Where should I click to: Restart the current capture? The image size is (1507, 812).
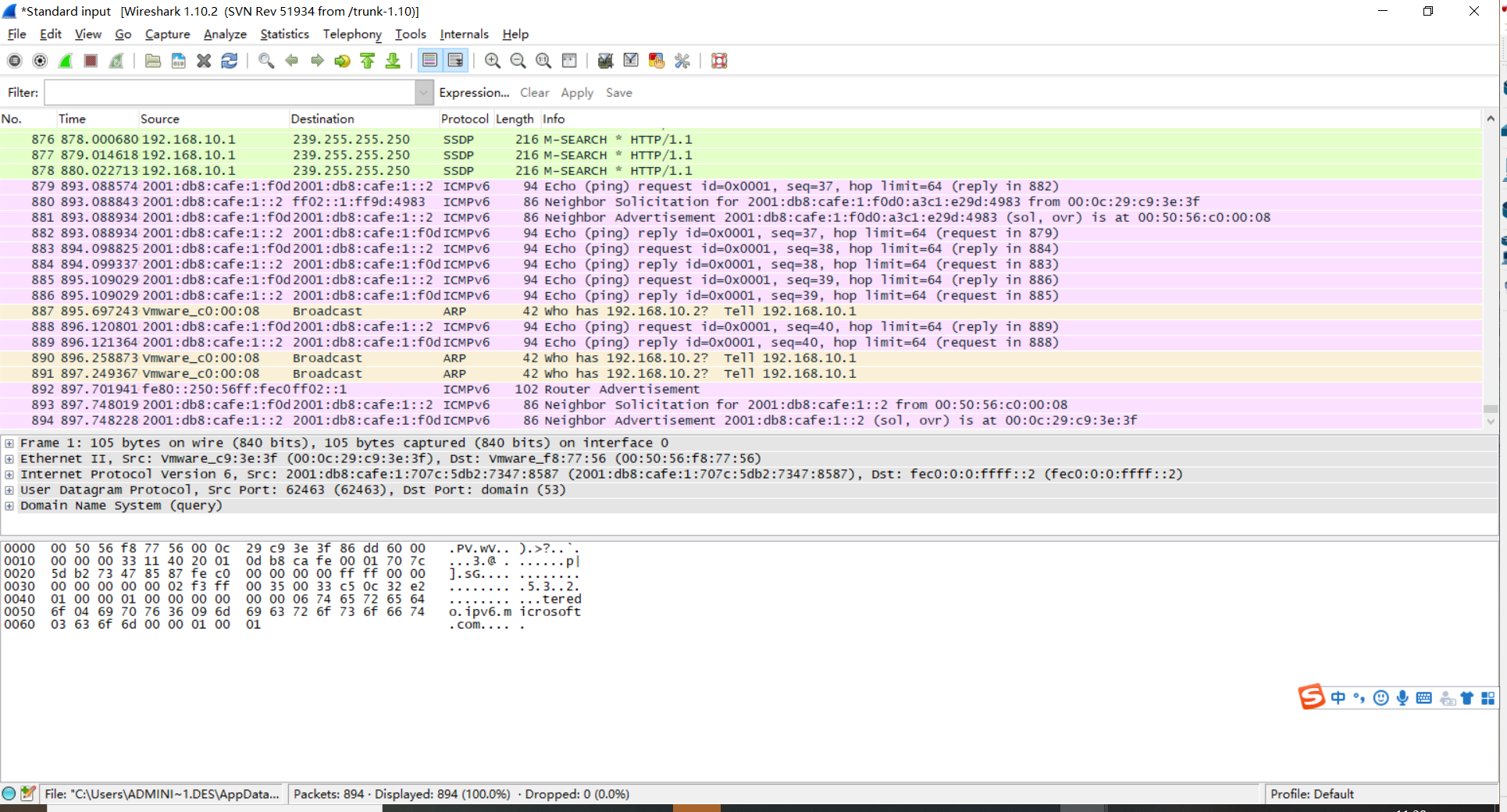pos(116,60)
